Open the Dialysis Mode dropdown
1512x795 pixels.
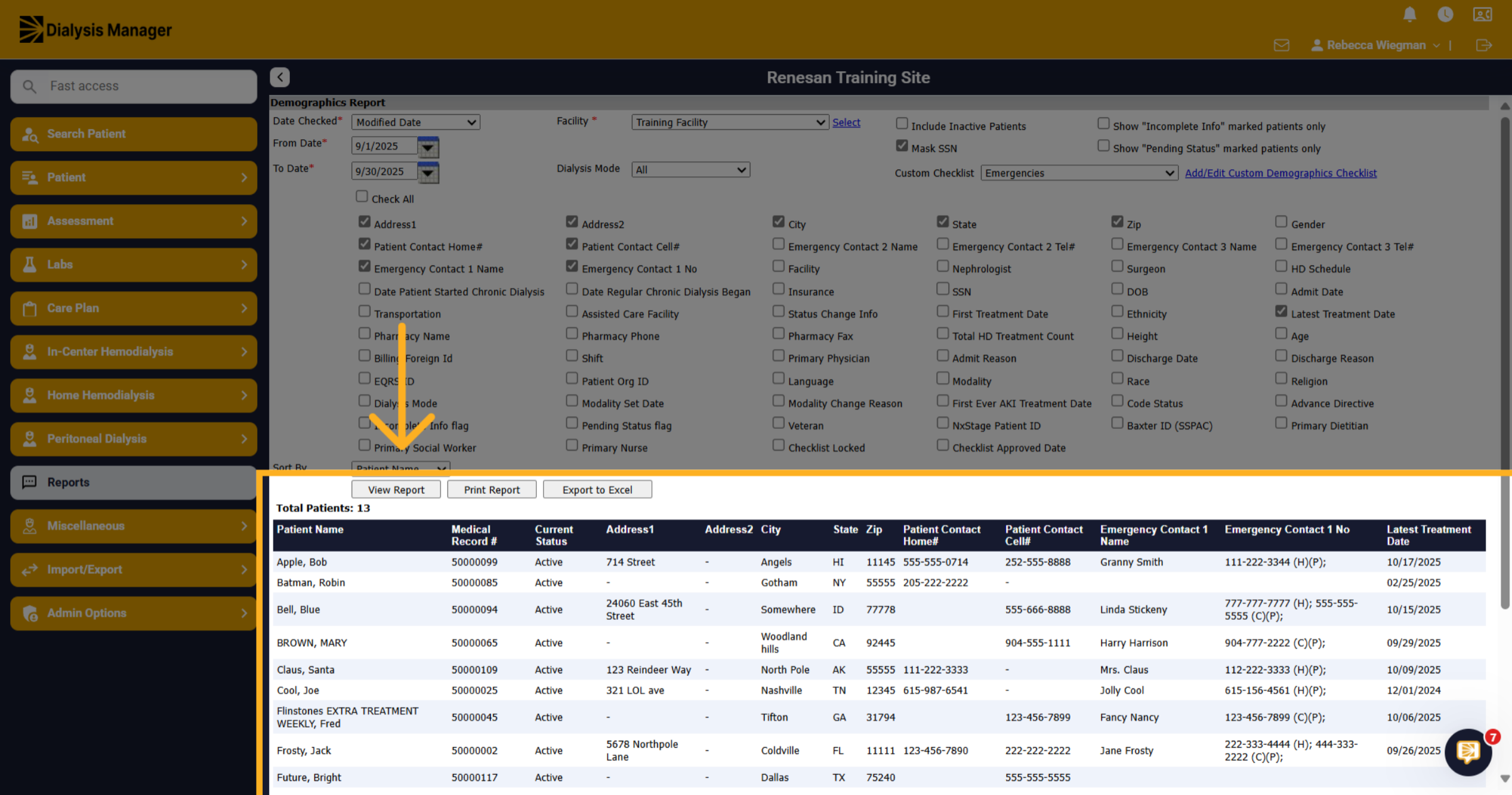(690, 169)
